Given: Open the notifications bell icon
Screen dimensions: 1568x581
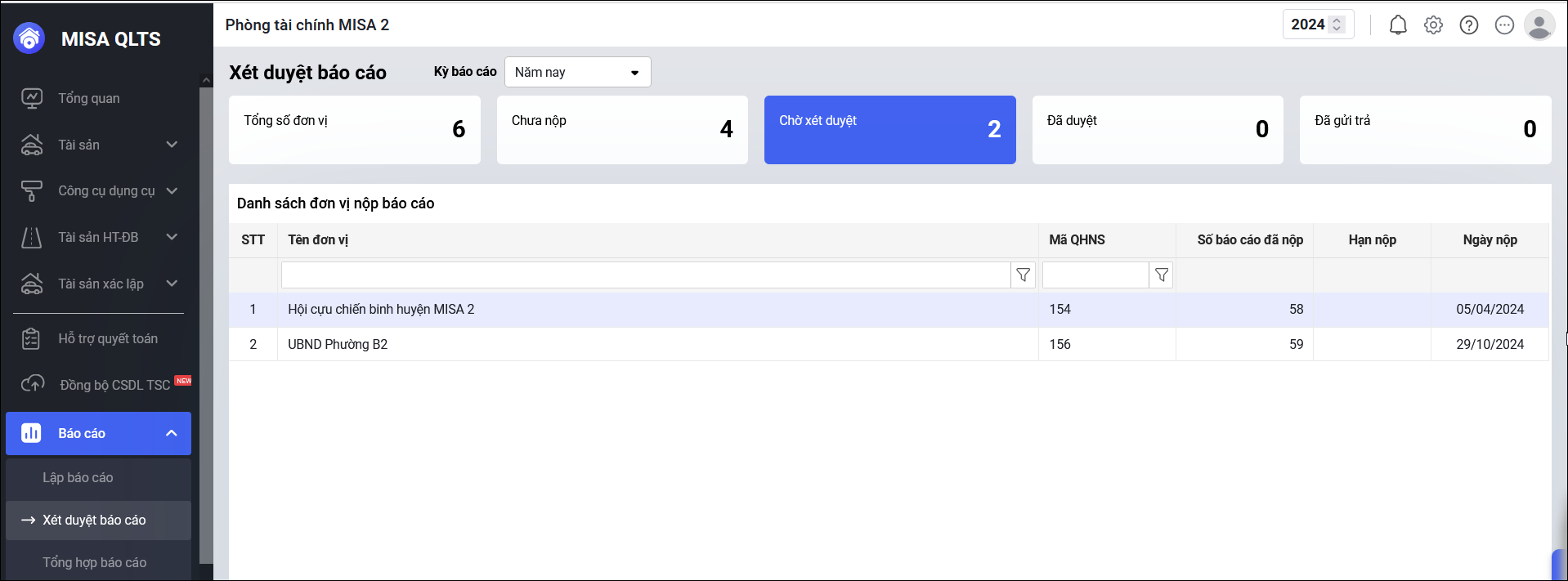Looking at the screenshot, I should click(x=1398, y=25).
